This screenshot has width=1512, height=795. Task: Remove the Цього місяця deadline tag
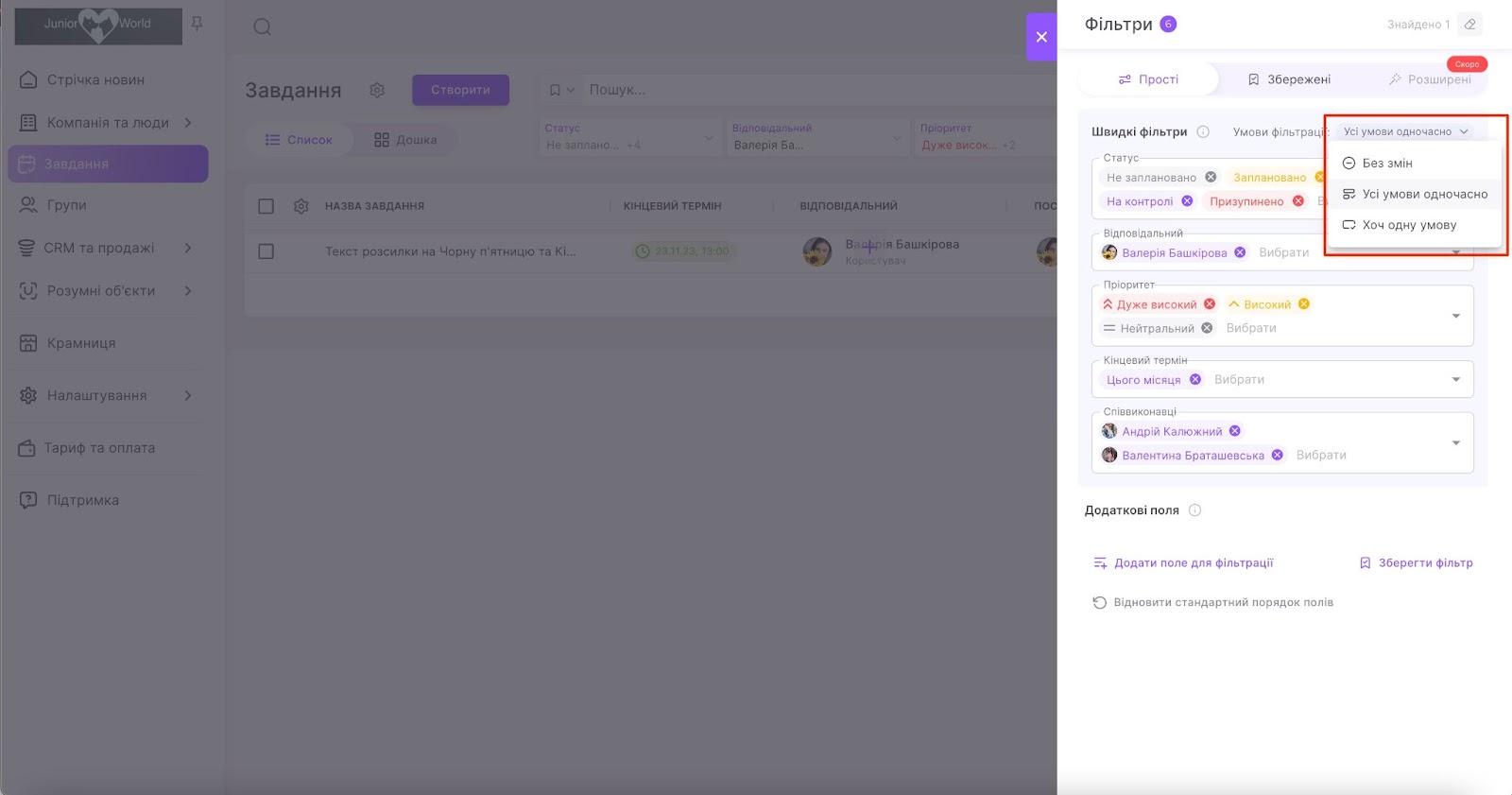[x=1195, y=379]
